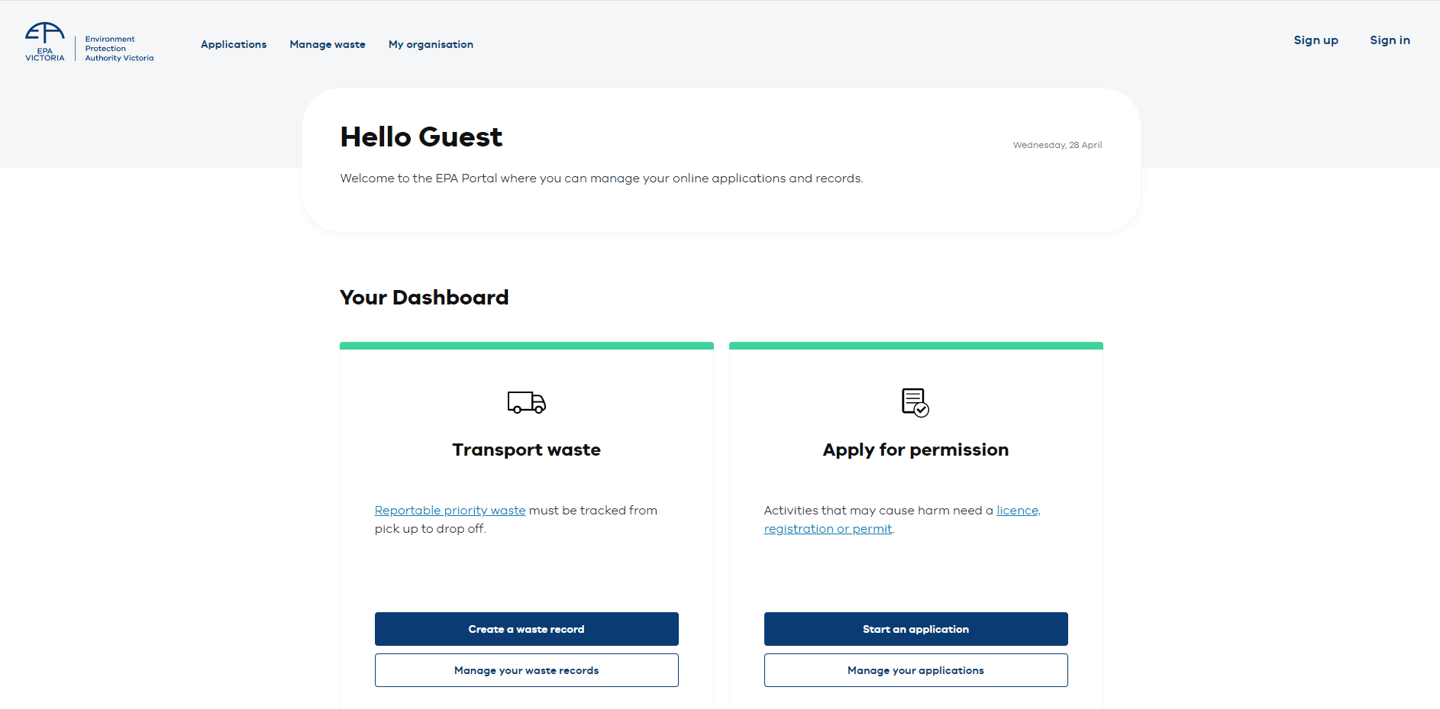Click Manage your waste records button

[526, 670]
